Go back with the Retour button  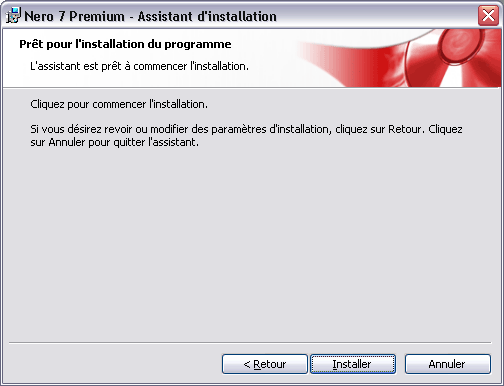(265, 364)
